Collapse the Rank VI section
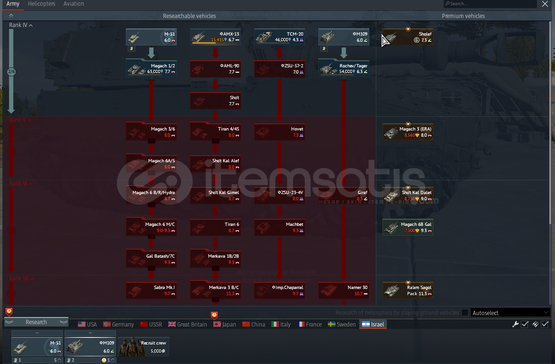Screen dimensions: 555x364 [21, 183]
